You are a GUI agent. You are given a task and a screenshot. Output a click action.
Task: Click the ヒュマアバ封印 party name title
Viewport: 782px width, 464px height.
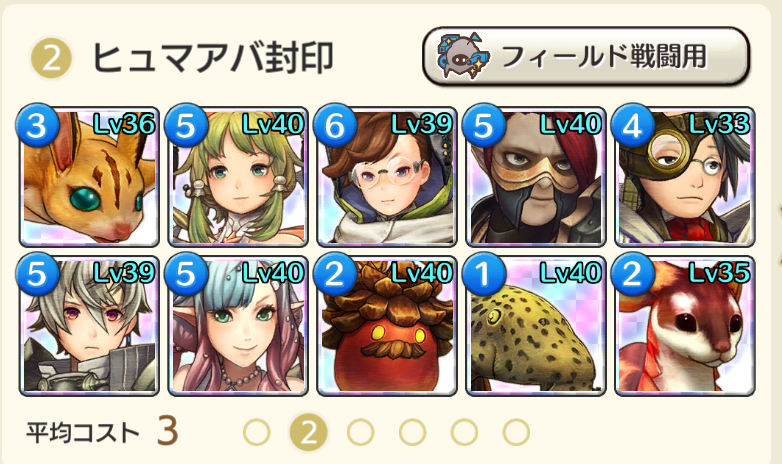213,57
